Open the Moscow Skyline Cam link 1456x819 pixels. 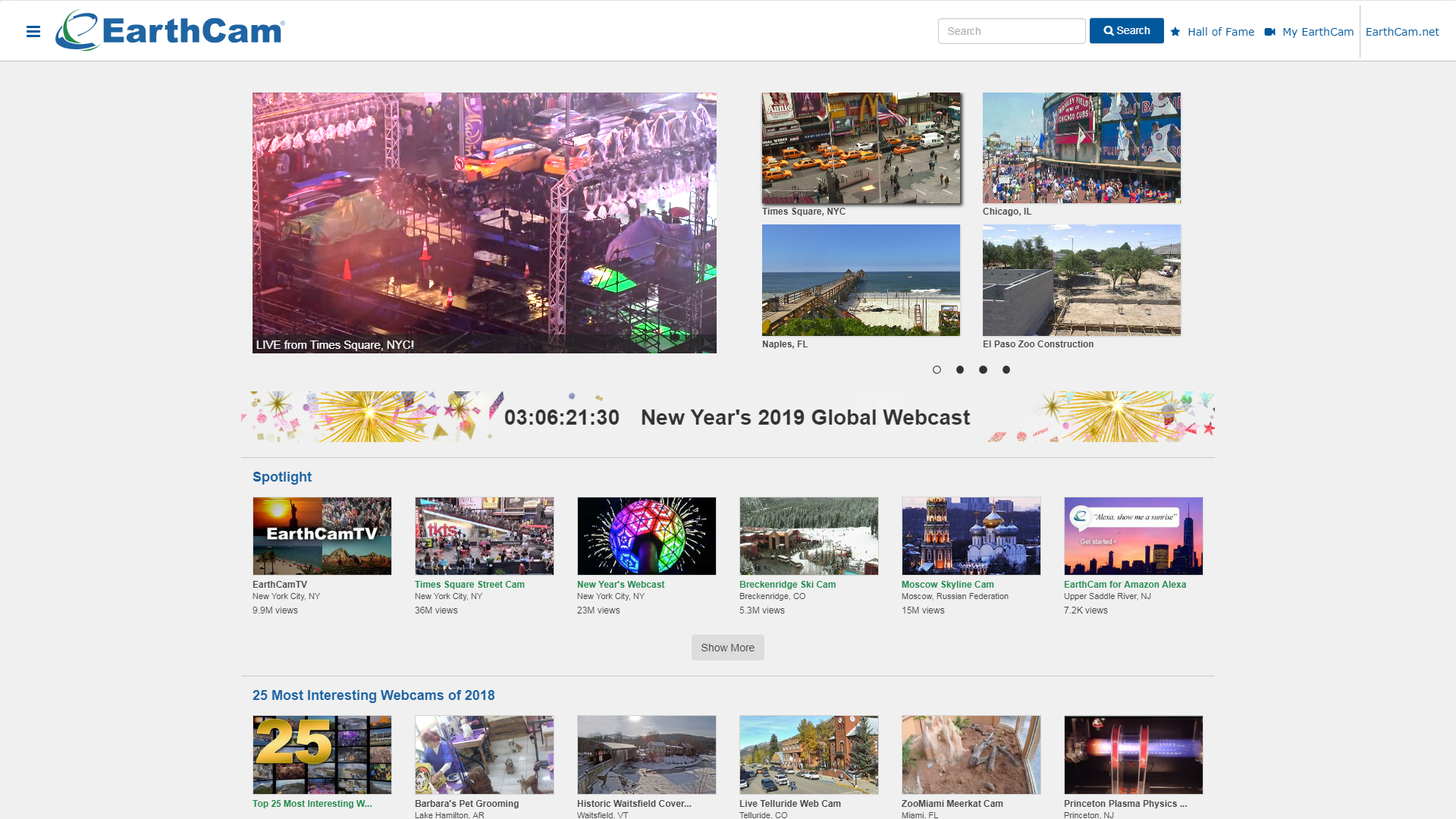pos(947,585)
